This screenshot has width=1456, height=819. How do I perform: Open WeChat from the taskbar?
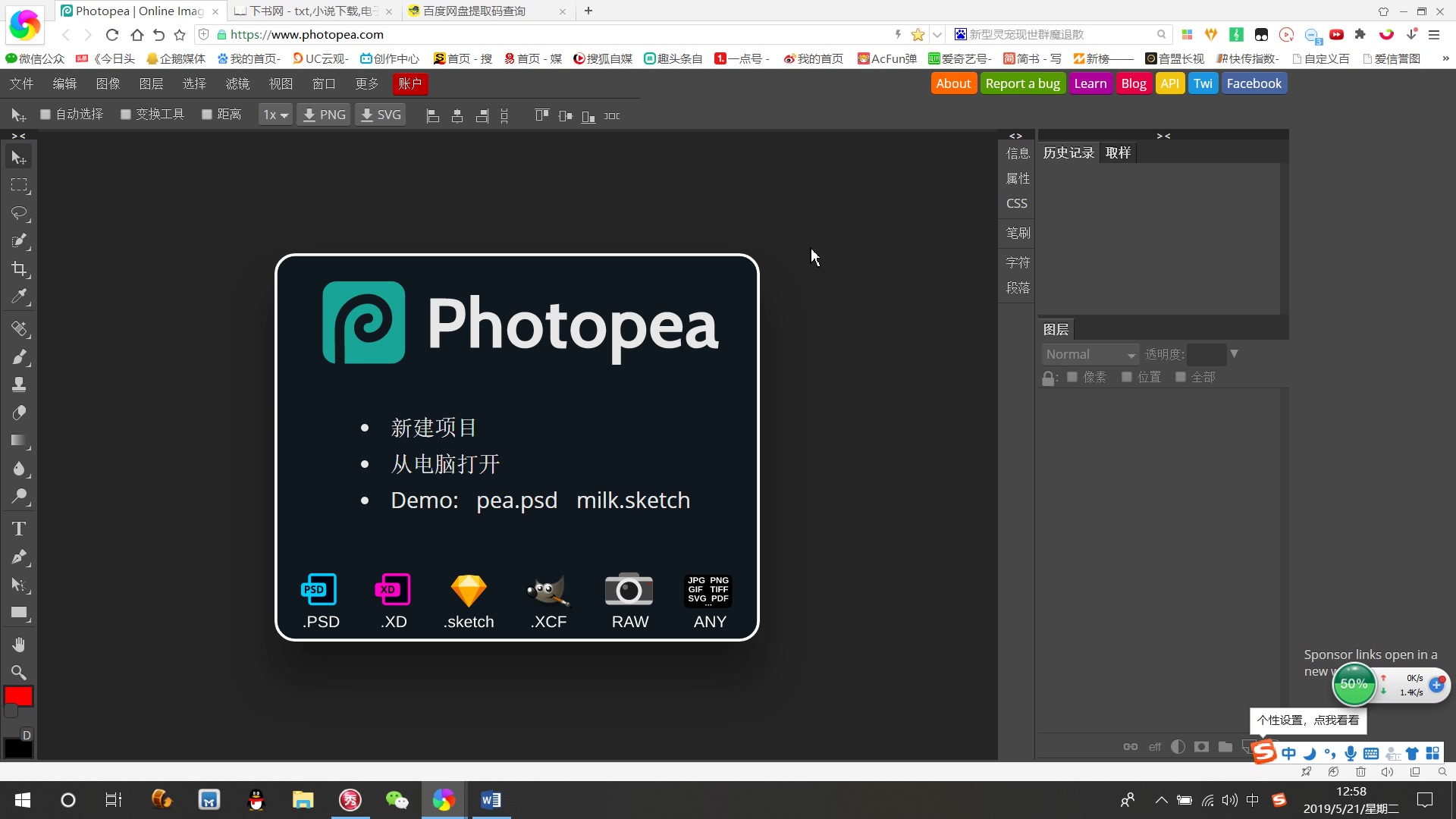click(x=396, y=800)
